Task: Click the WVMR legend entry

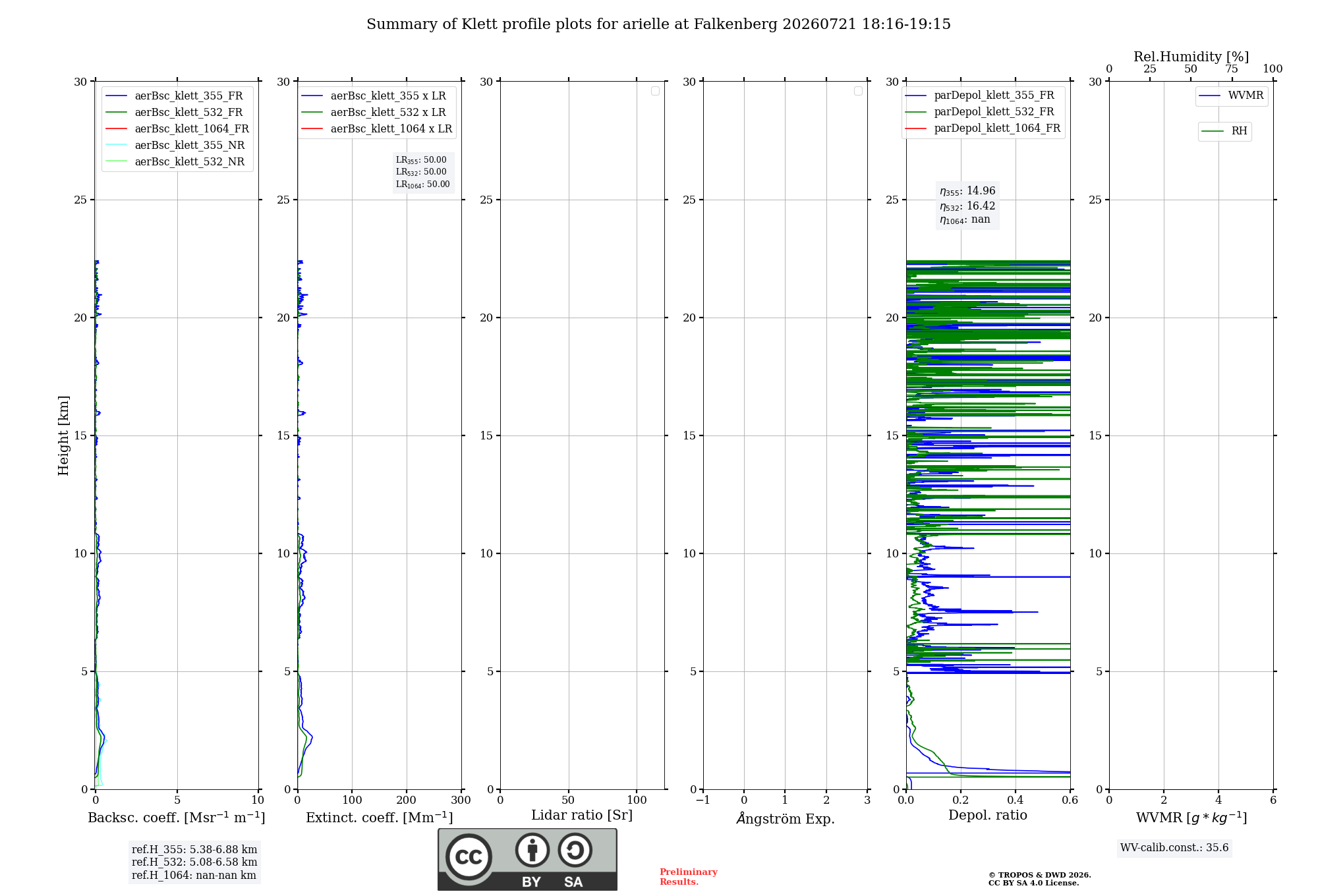Action: pos(1232,96)
